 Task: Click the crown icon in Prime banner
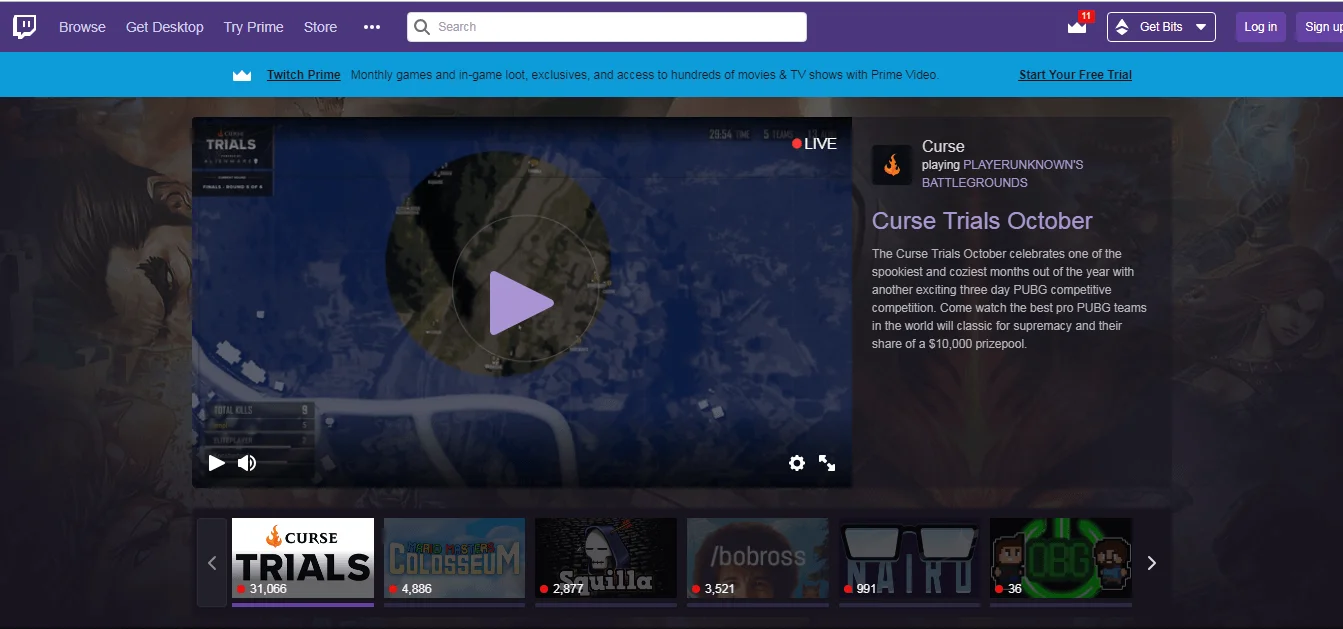coord(242,75)
